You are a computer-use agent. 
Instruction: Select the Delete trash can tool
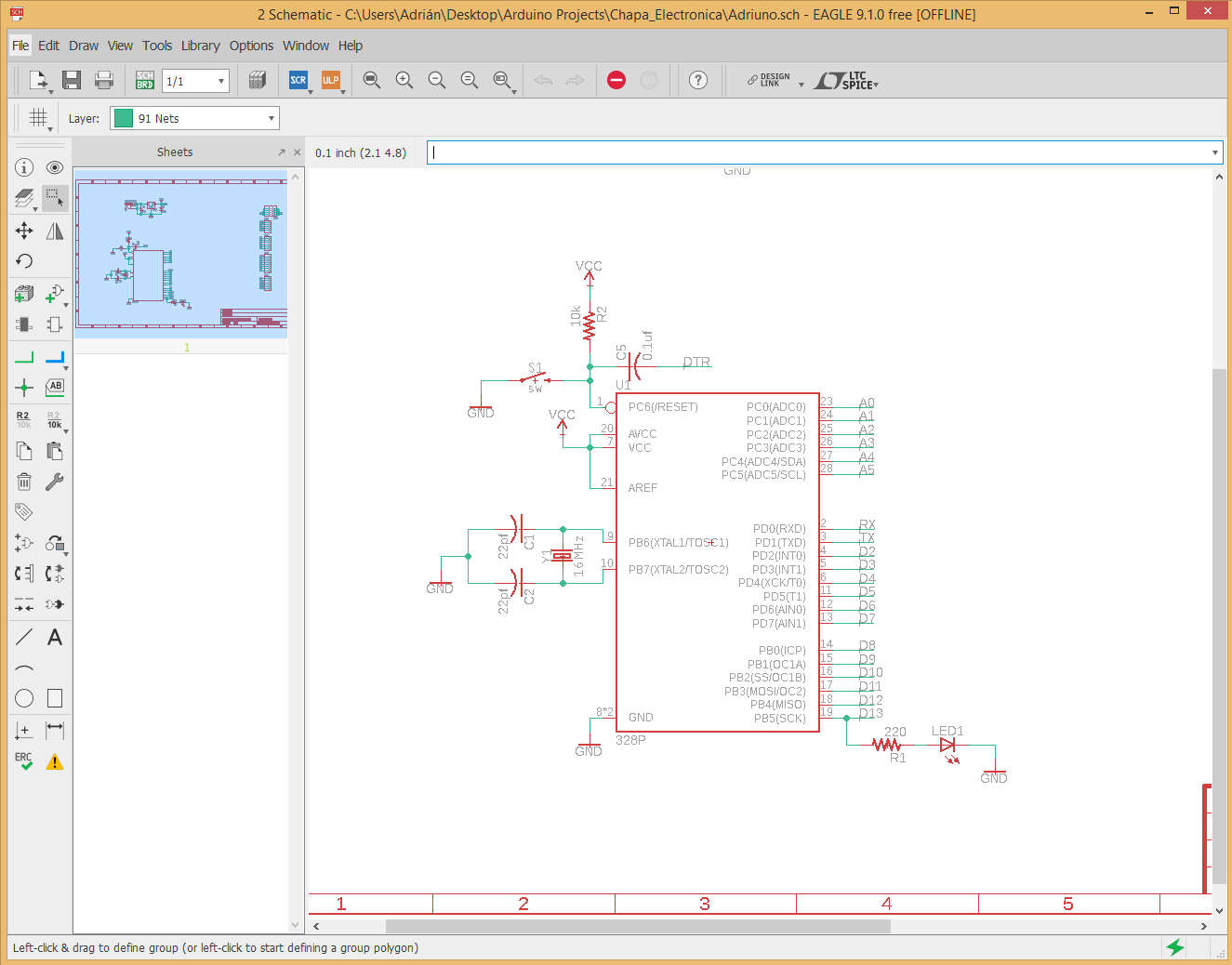(24, 482)
